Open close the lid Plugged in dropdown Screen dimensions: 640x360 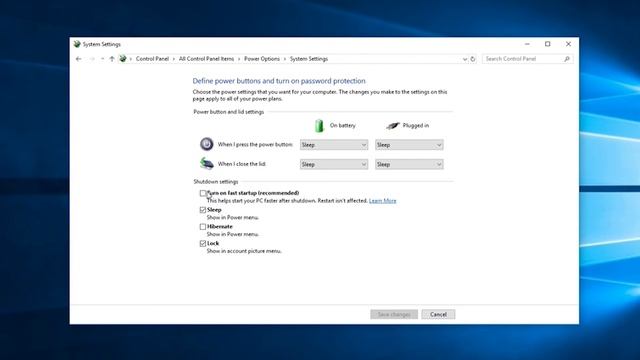(x=409, y=164)
